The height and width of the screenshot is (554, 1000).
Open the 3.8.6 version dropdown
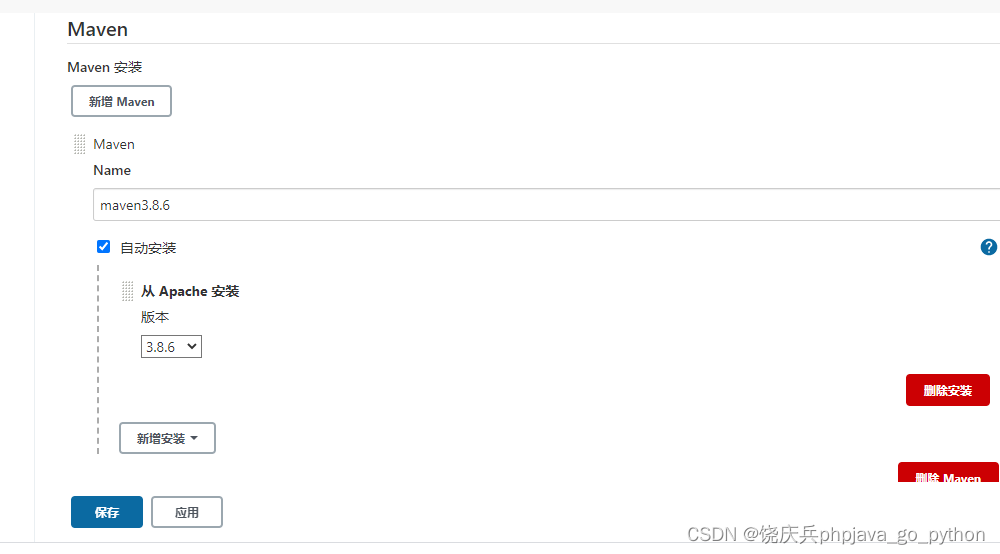171,347
